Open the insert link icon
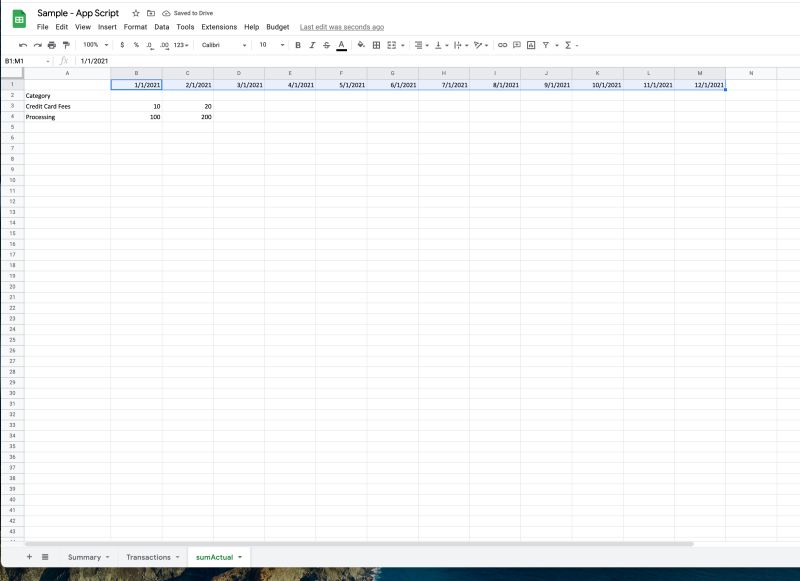Screen dimensions: 800x581 (x=502, y=45)
